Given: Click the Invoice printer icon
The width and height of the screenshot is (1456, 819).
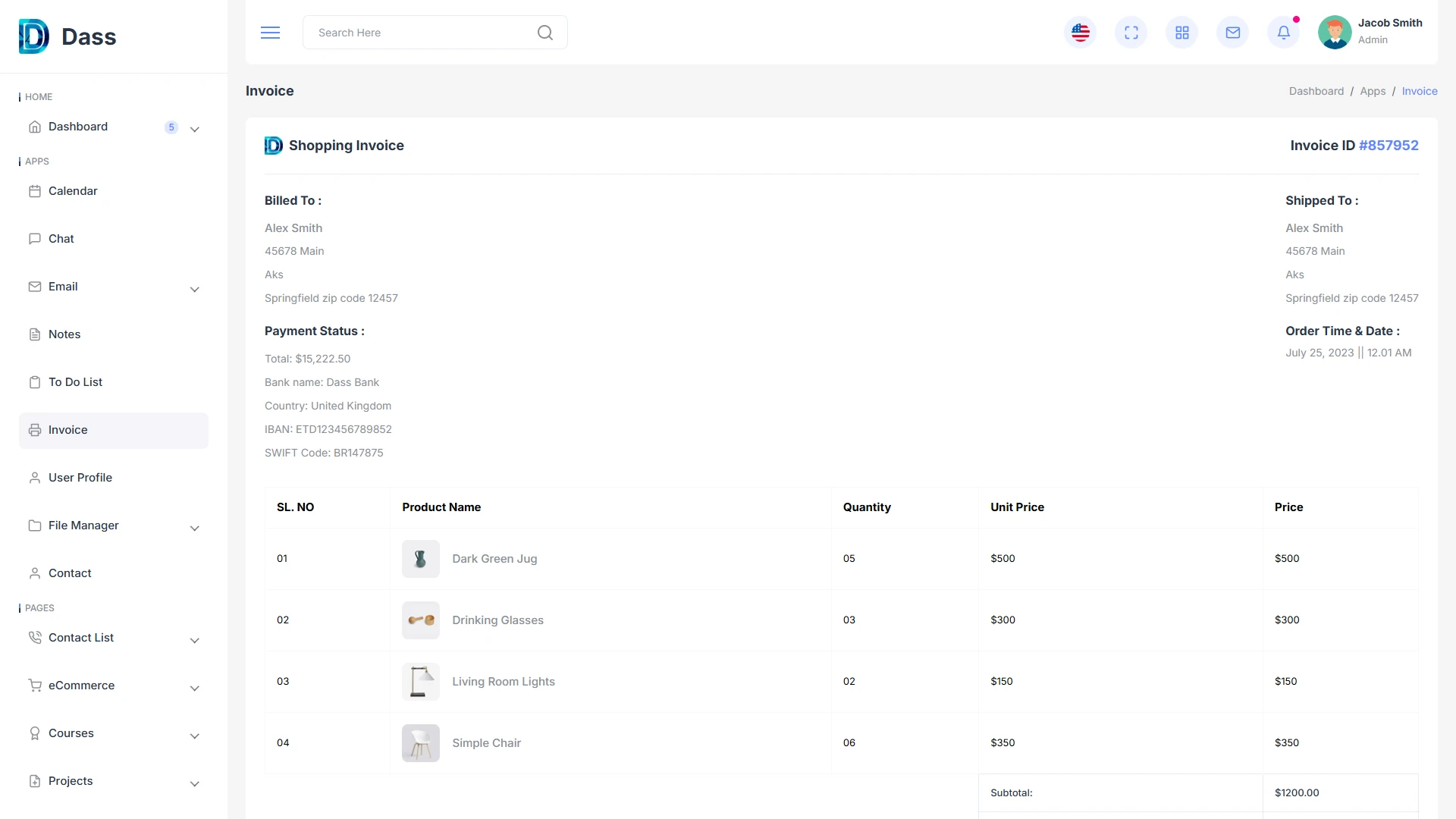Looking at the screenshot, I should pyautogui.click(x=35, y=430).
